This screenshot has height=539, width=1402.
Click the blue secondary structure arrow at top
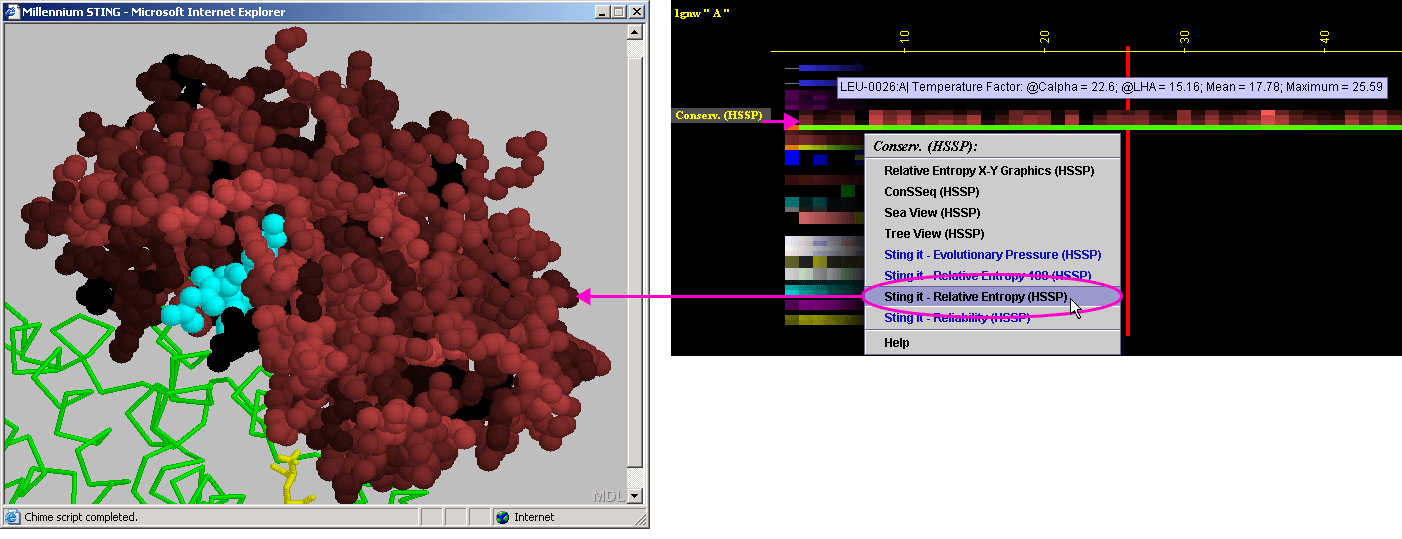pyautogui.click(x=822, y=67)
